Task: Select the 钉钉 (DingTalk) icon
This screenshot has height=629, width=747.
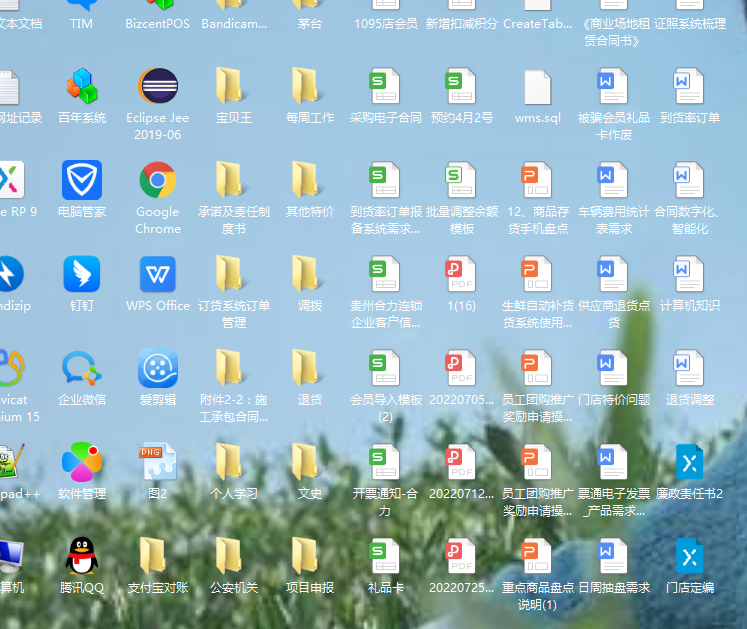Action: pos(82,275)
